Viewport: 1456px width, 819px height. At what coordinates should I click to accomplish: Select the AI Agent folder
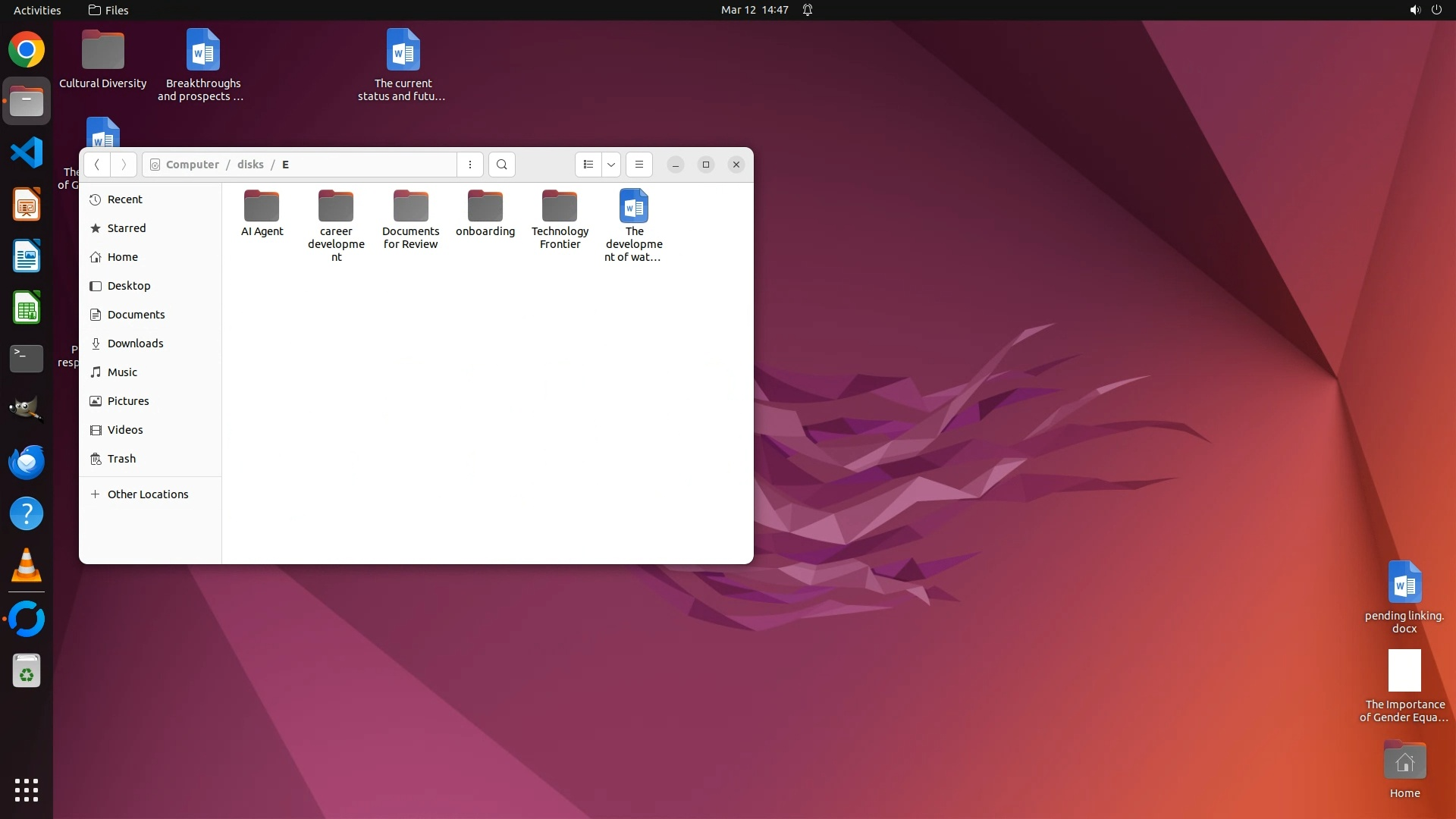click(262, 208)
